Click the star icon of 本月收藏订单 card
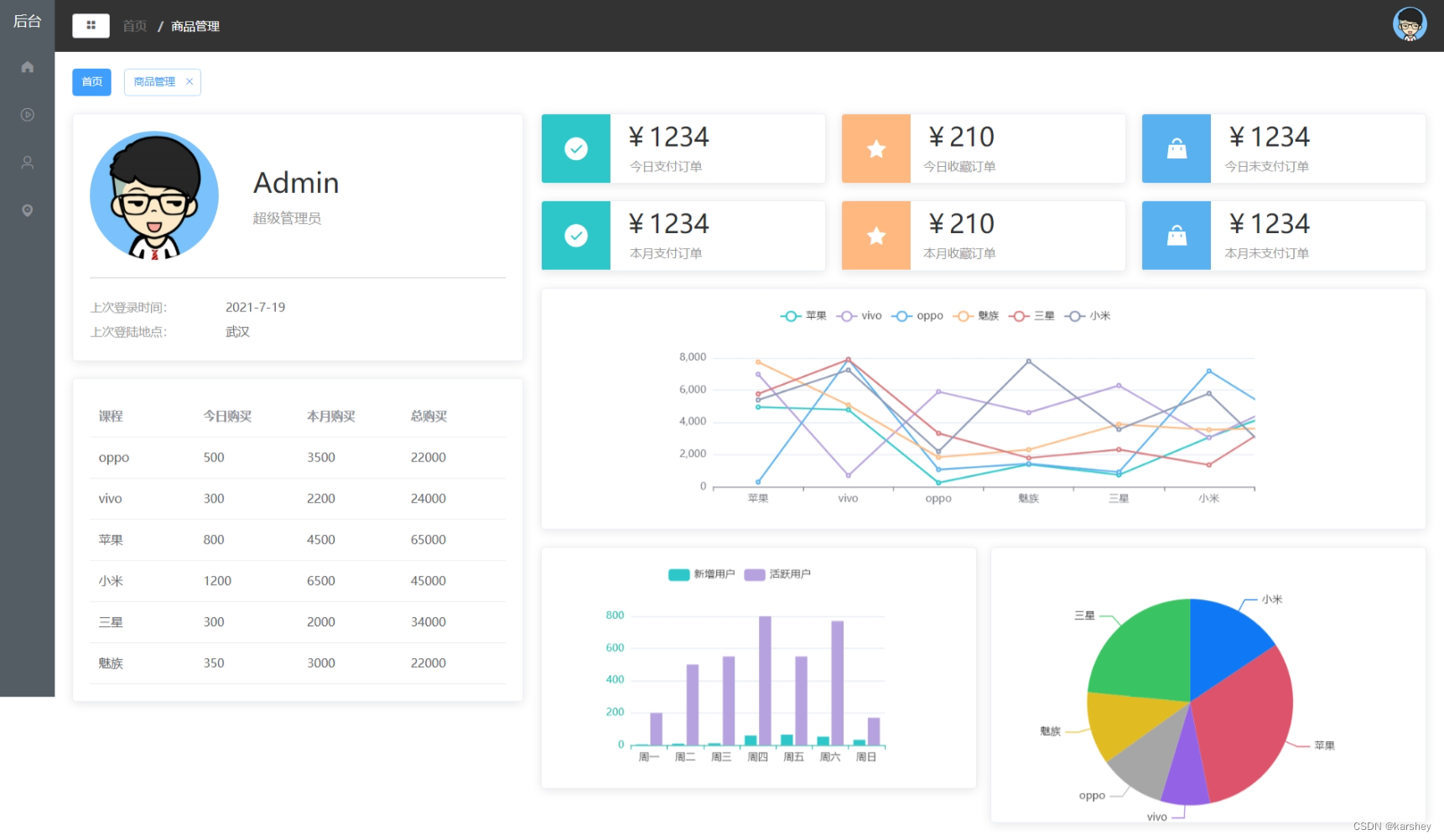Image resolution: width=1444 pixels, height=840 pixels. 876,236
